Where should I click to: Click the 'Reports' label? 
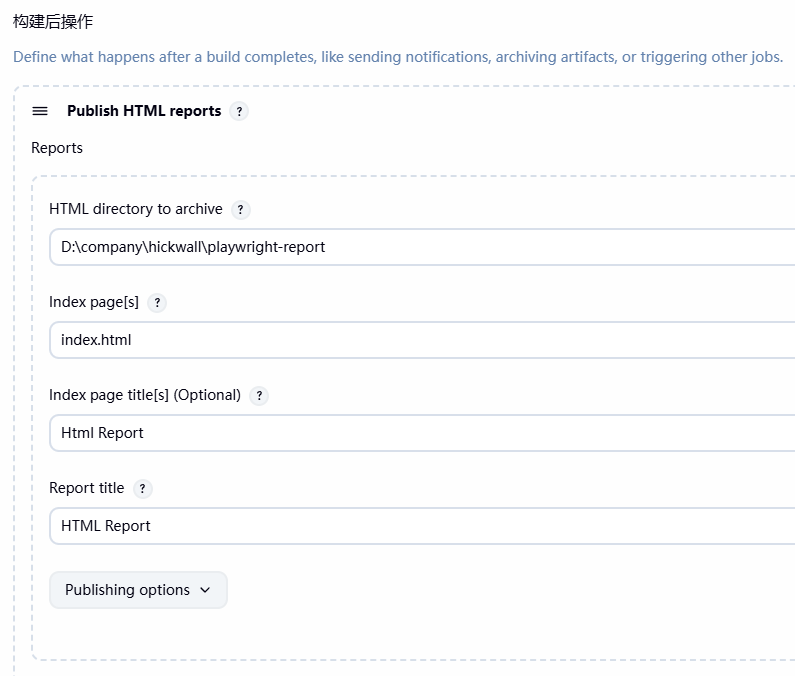click(57, 148)
